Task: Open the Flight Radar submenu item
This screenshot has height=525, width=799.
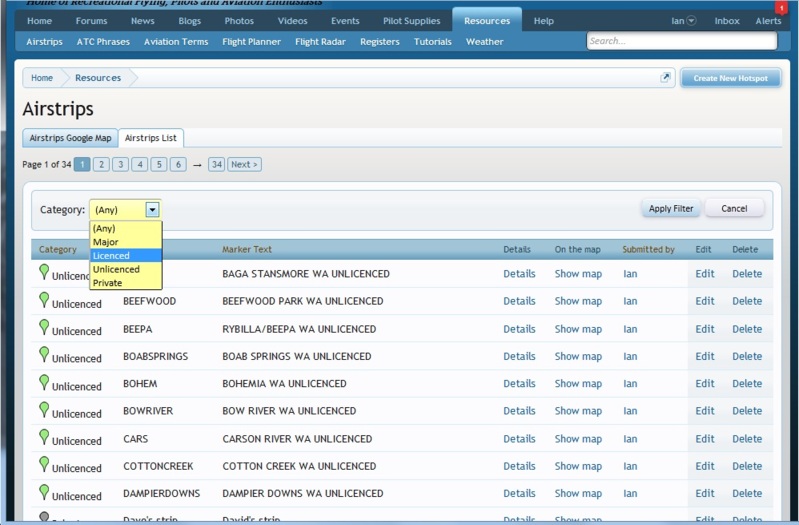Action: 320,42
